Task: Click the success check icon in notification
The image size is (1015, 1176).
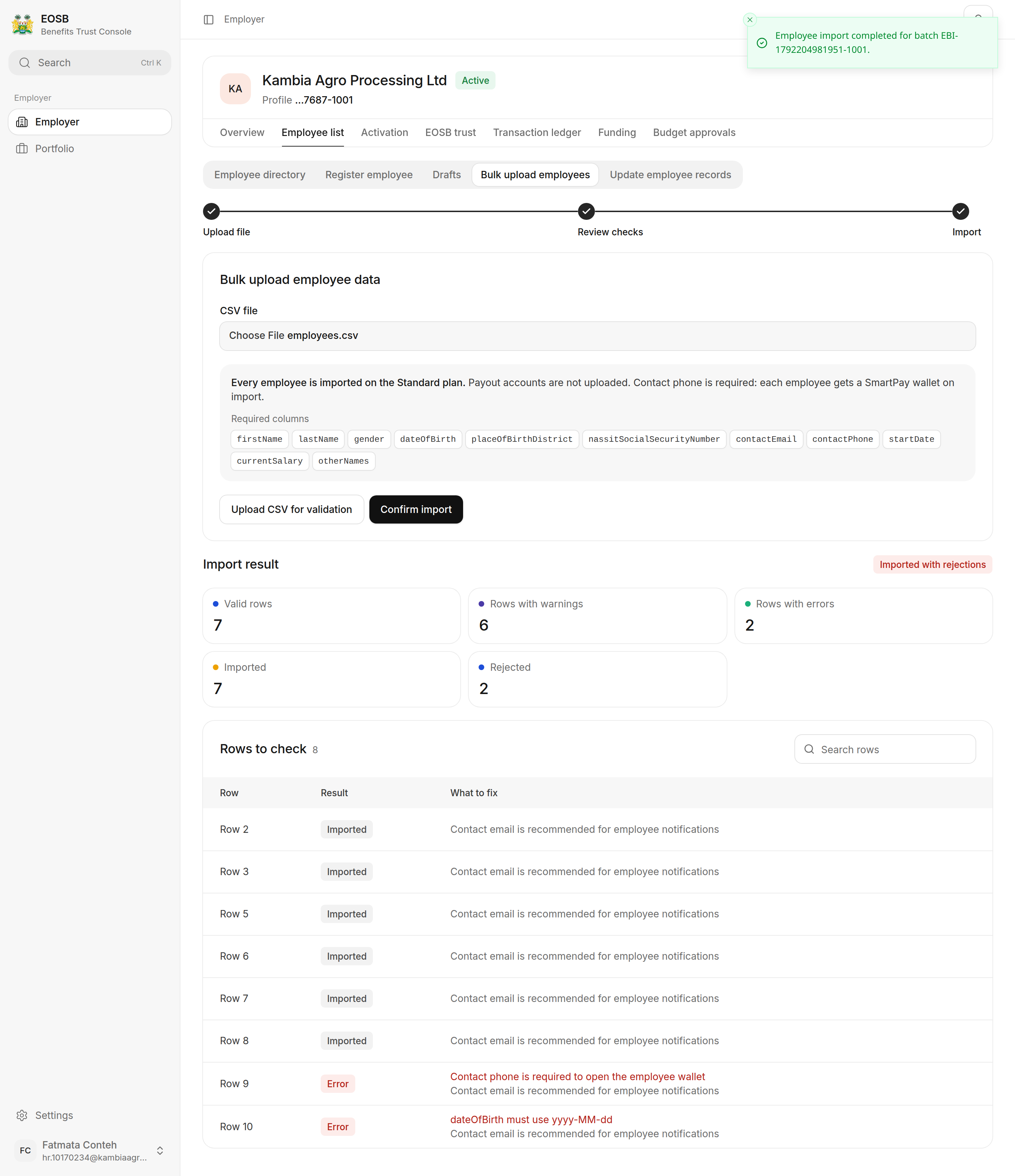Action: 762,43
